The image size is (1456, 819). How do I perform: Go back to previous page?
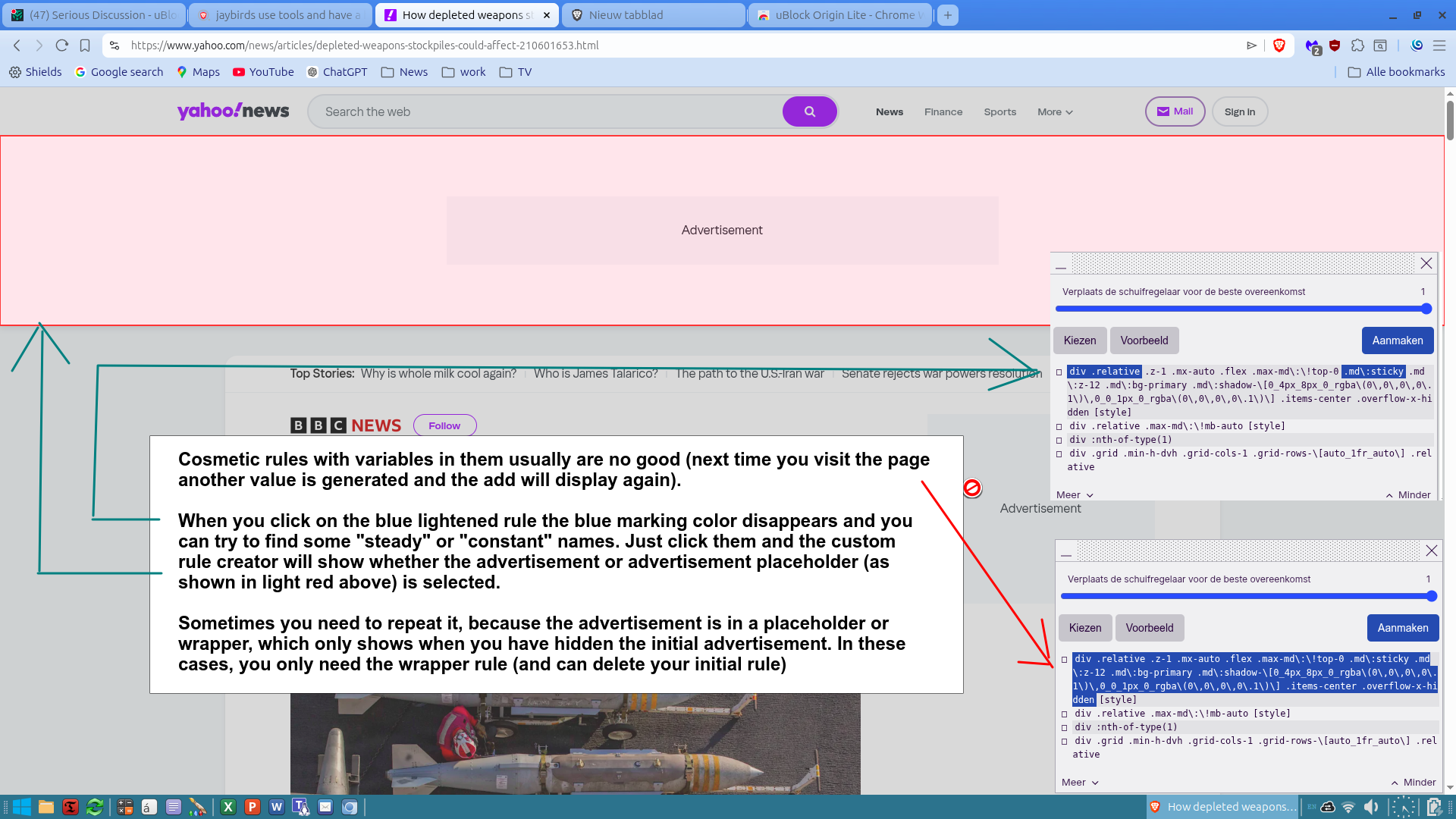pyautogui.click(x=17, y=45)
